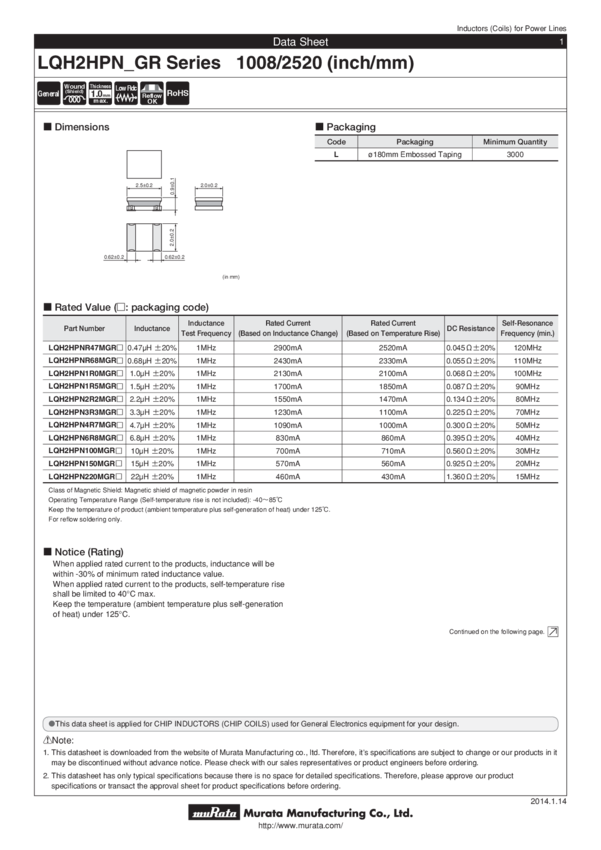Click the top-view dimension drawing
The width and height of the screenshot is (601, 850).
pos(144,164)
